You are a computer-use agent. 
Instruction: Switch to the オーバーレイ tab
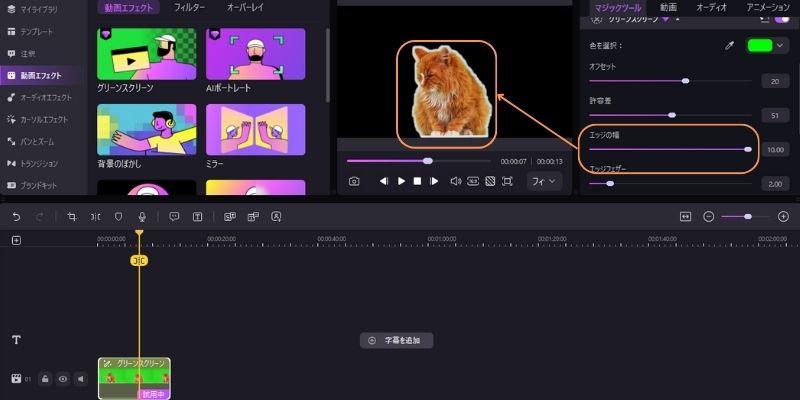[x=245, y=8]
